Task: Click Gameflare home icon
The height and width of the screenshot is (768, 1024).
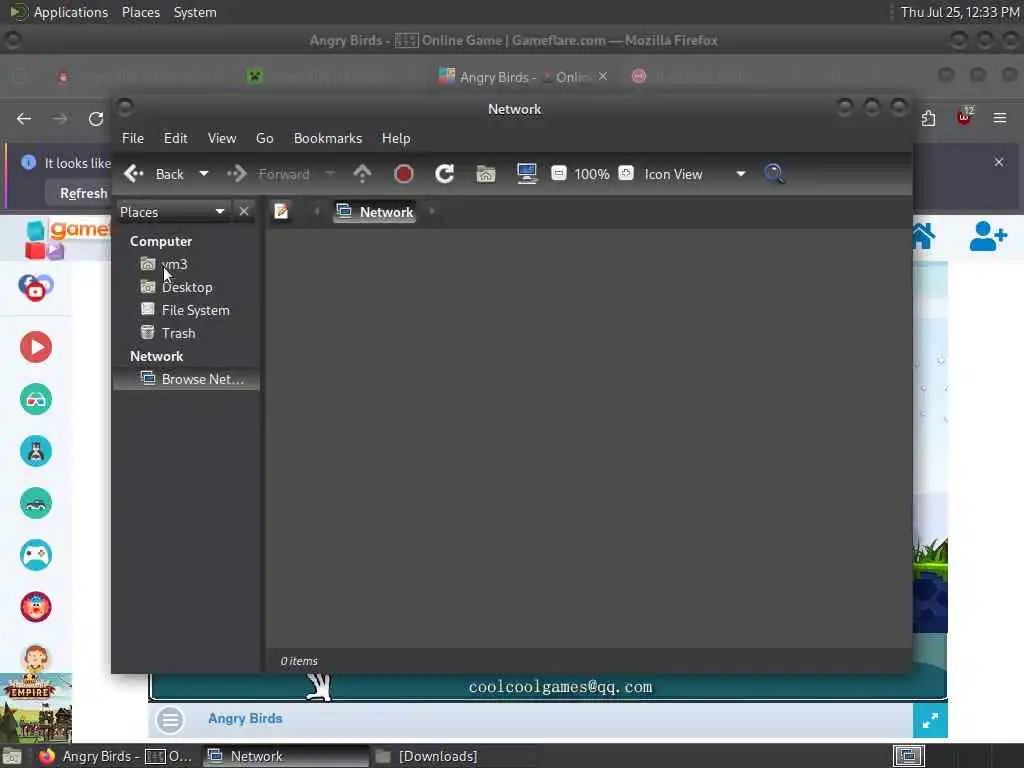Action: (923, 236)
